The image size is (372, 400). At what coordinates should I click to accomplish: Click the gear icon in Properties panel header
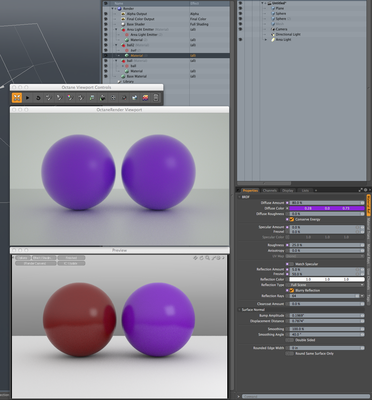click(x=367, y=190)
